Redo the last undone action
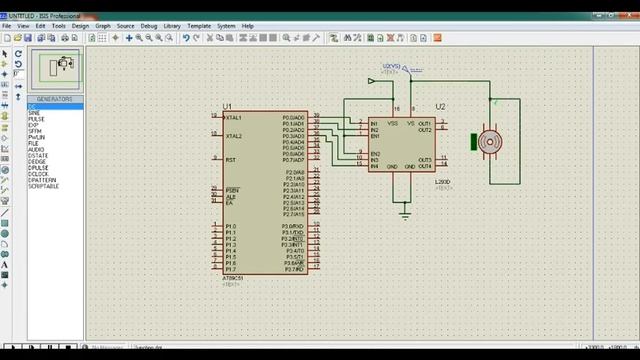The width and height of the screenshot is (640, 360). 196,38
